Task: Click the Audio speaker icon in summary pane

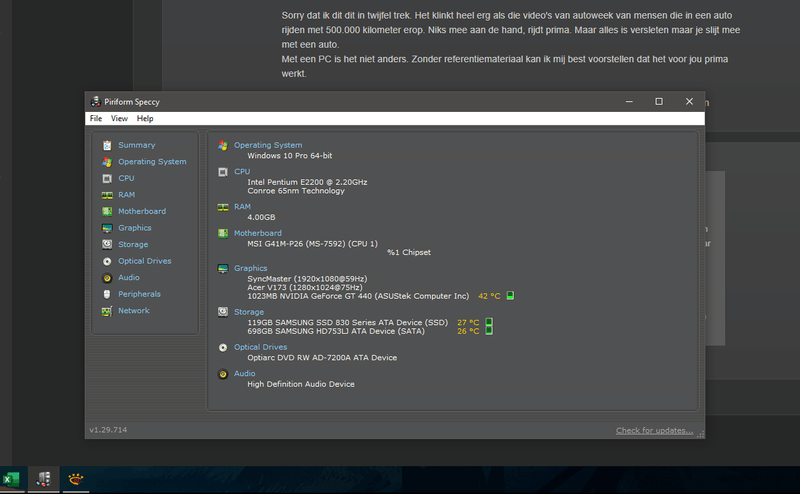Action: [223, 374]
